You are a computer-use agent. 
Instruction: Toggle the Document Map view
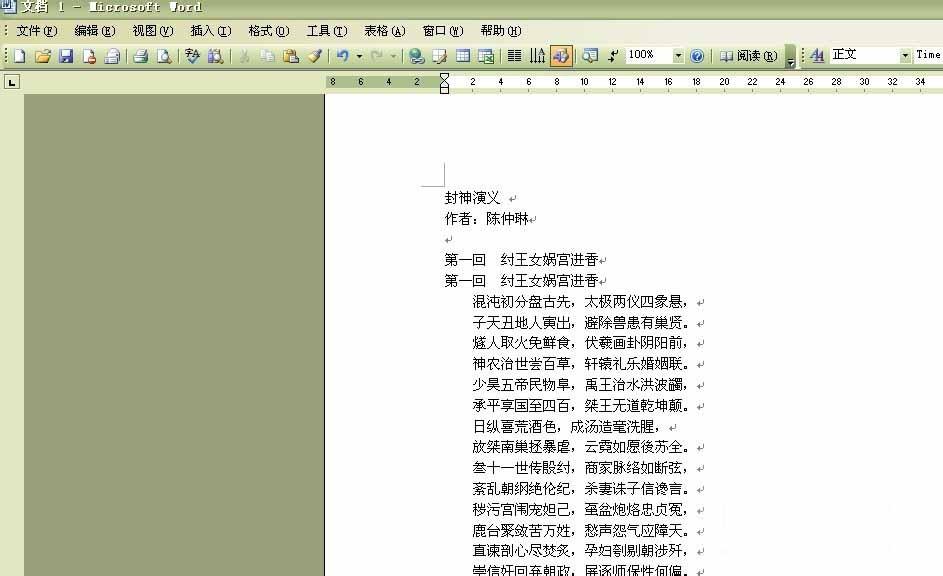click(x=589, y=56)
